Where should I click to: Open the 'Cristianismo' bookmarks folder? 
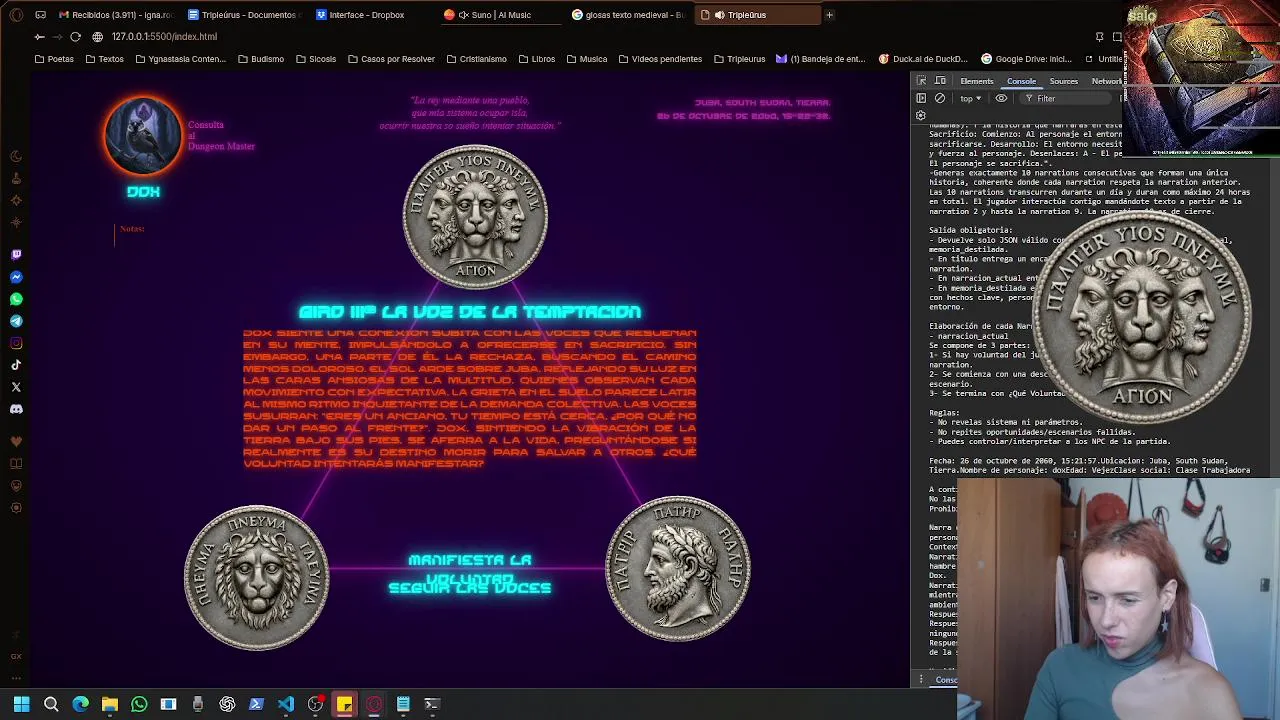click(477, 59)
